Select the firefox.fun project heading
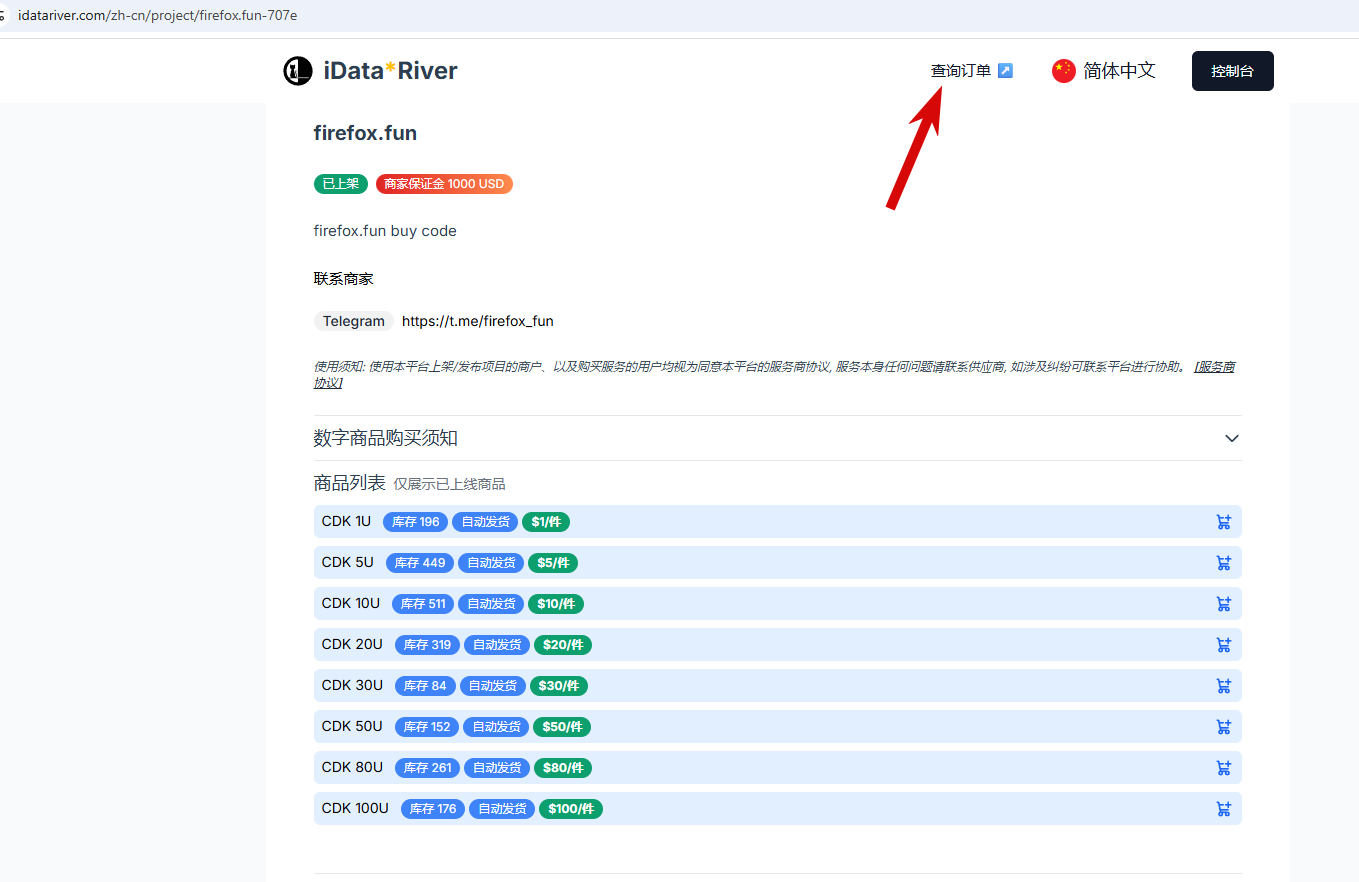1359x882 pixels. (x=365, y=133)
